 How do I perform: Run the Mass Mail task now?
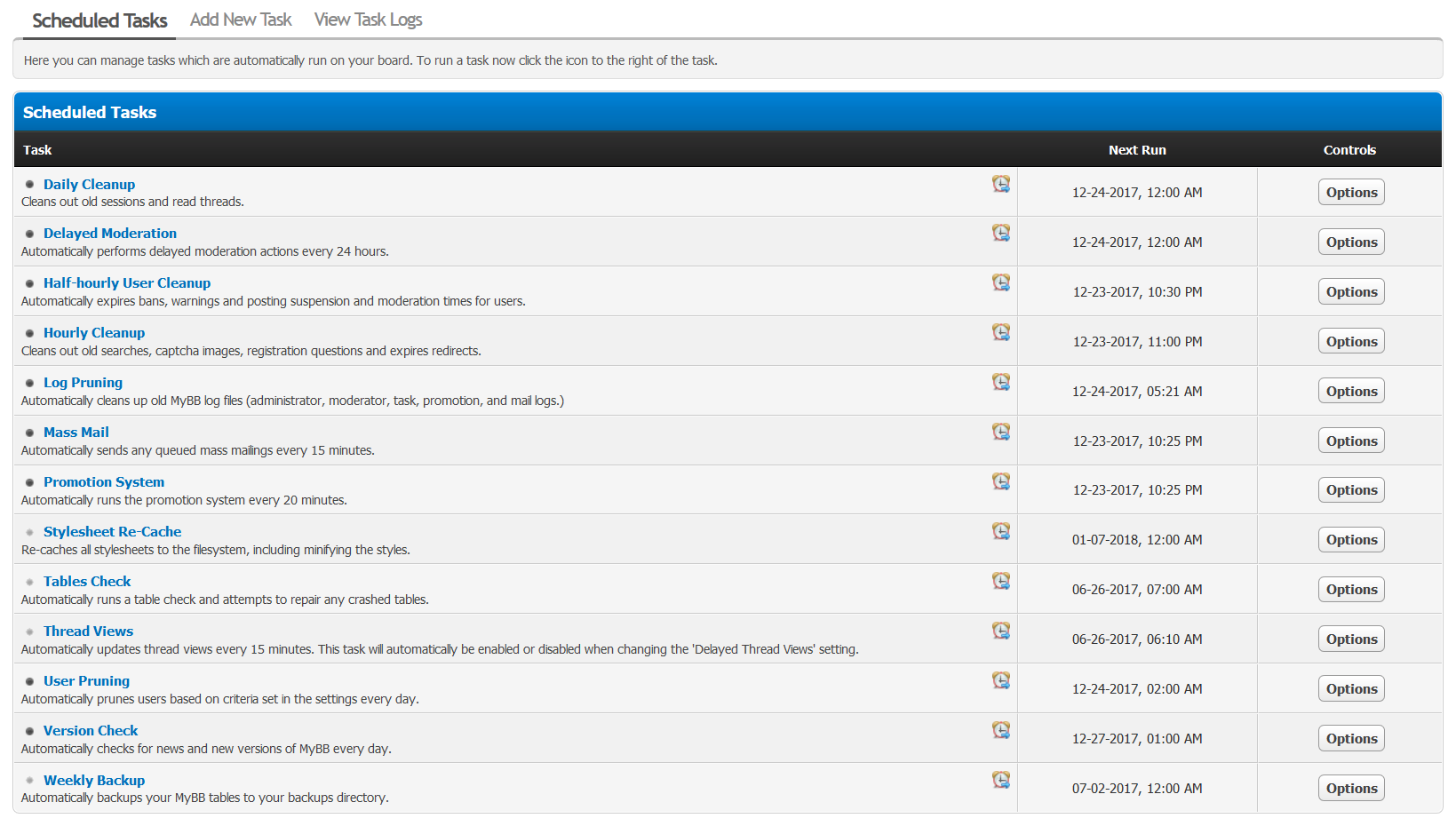pos(1001,432)
